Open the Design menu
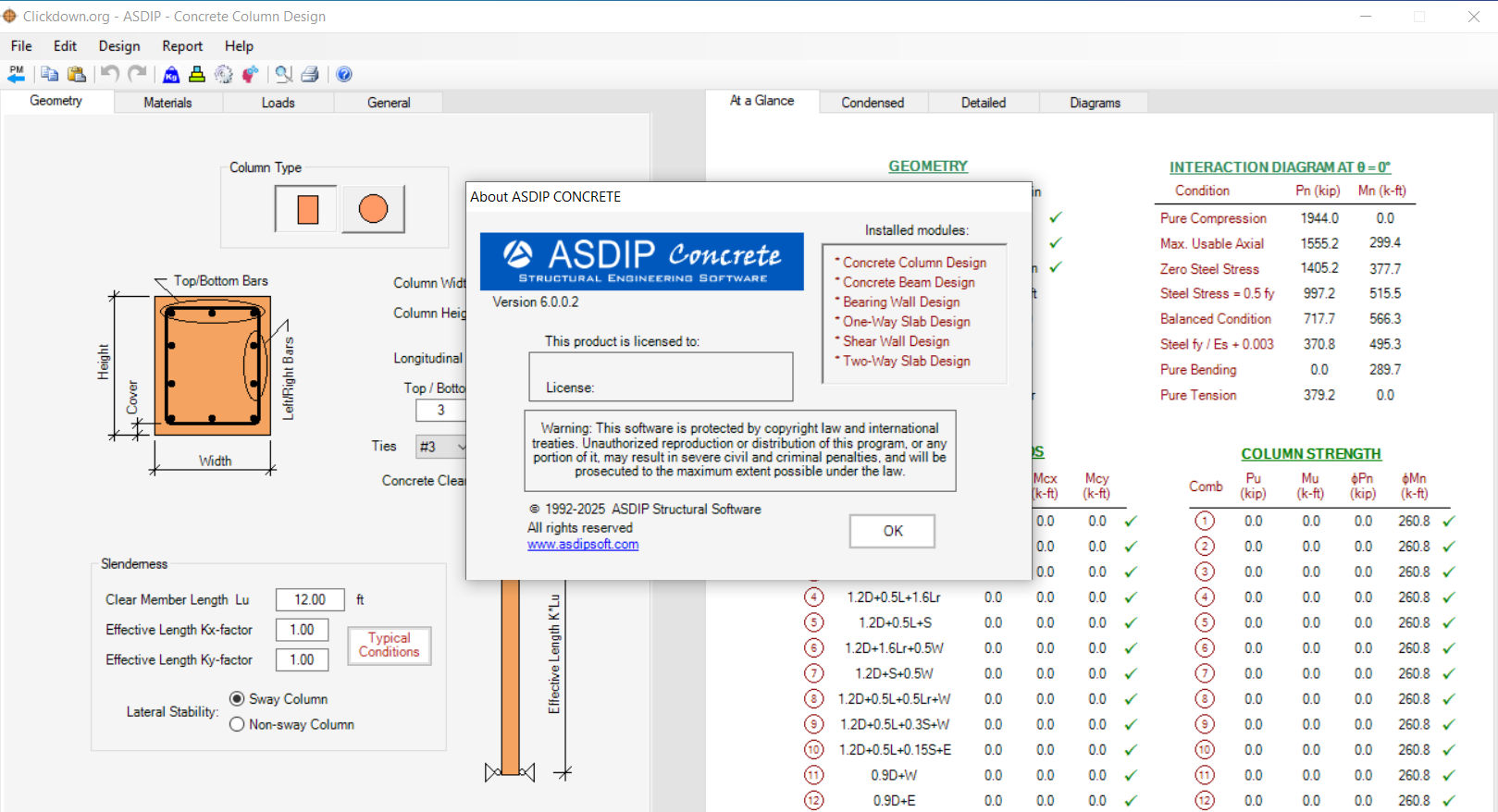 click(119, 46)
